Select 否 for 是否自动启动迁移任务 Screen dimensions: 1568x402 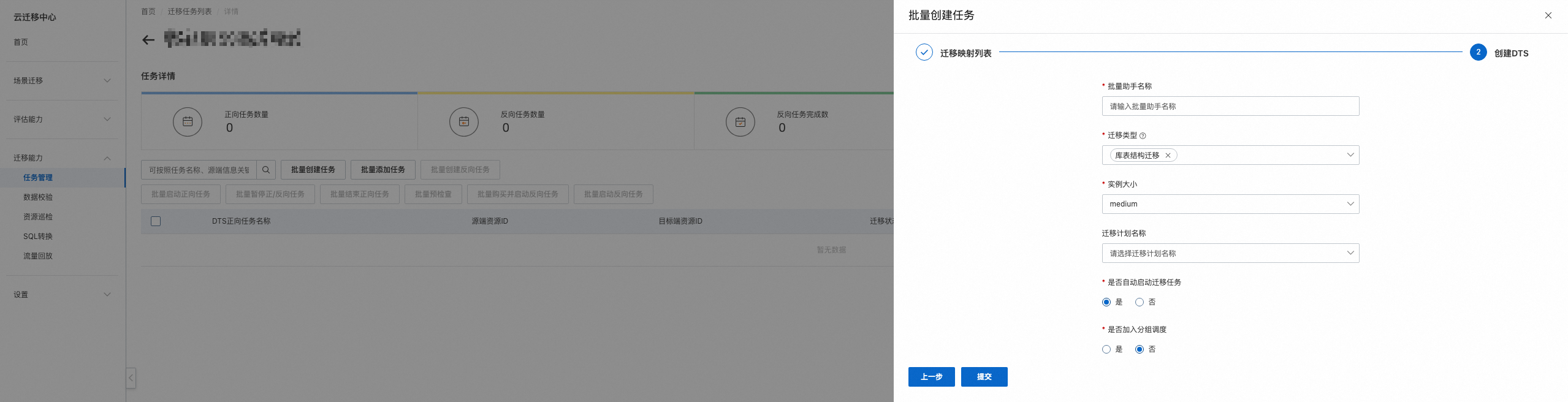tap(1140, 302)
